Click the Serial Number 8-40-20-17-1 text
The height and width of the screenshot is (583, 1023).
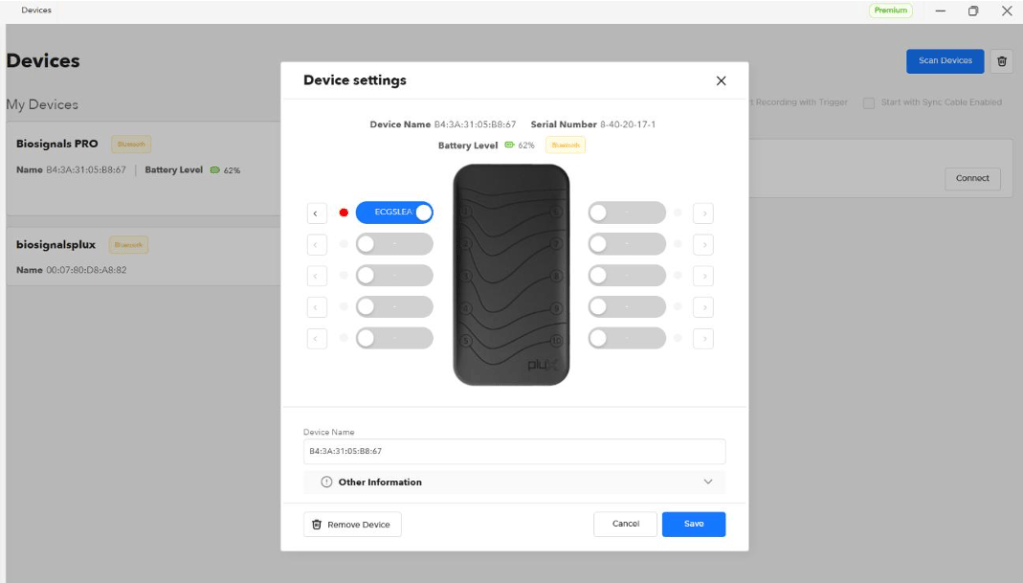(593, 124)
